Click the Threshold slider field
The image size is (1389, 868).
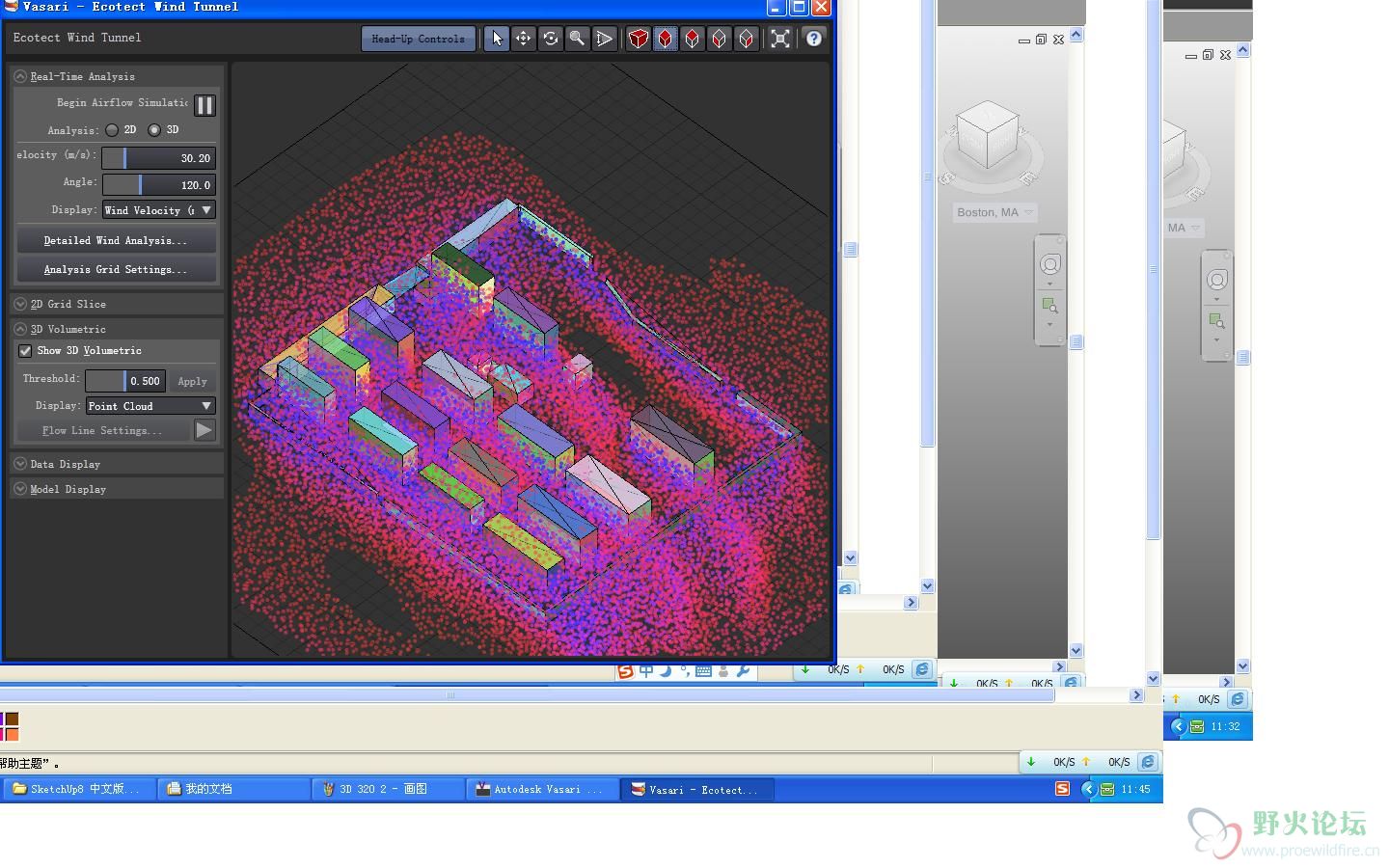[x=125, y=381]
